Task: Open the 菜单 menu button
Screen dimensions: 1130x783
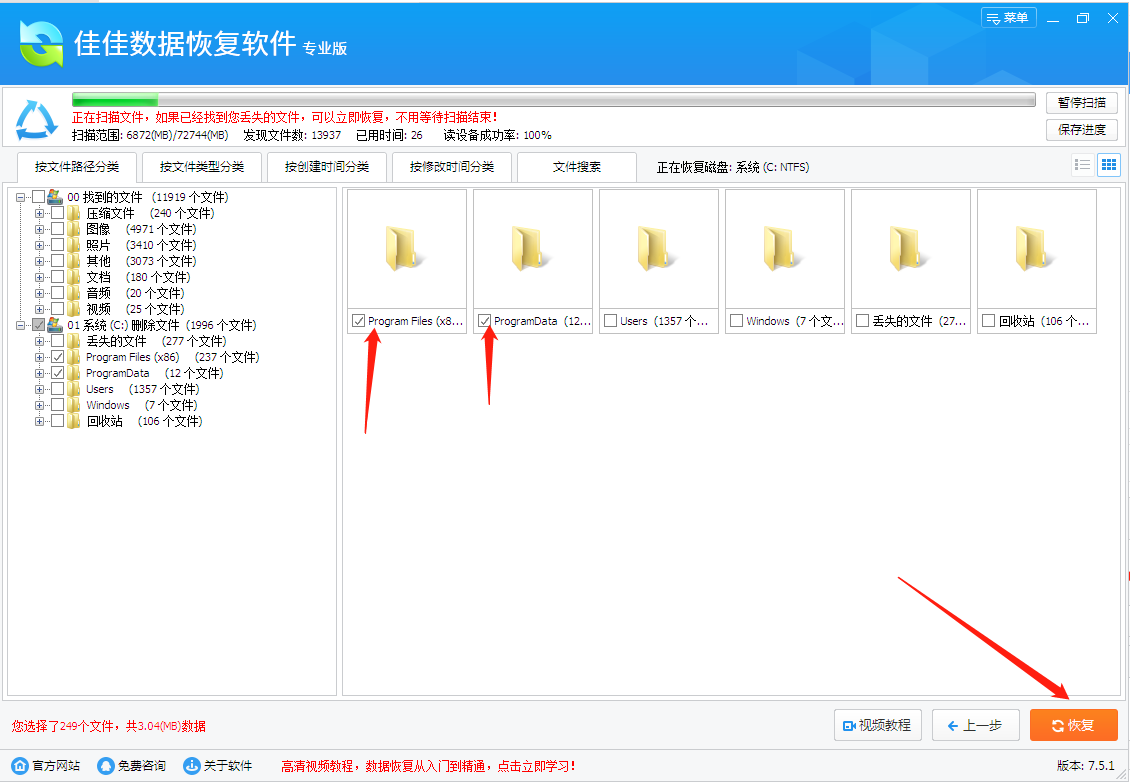Action: click(1008, 18)
